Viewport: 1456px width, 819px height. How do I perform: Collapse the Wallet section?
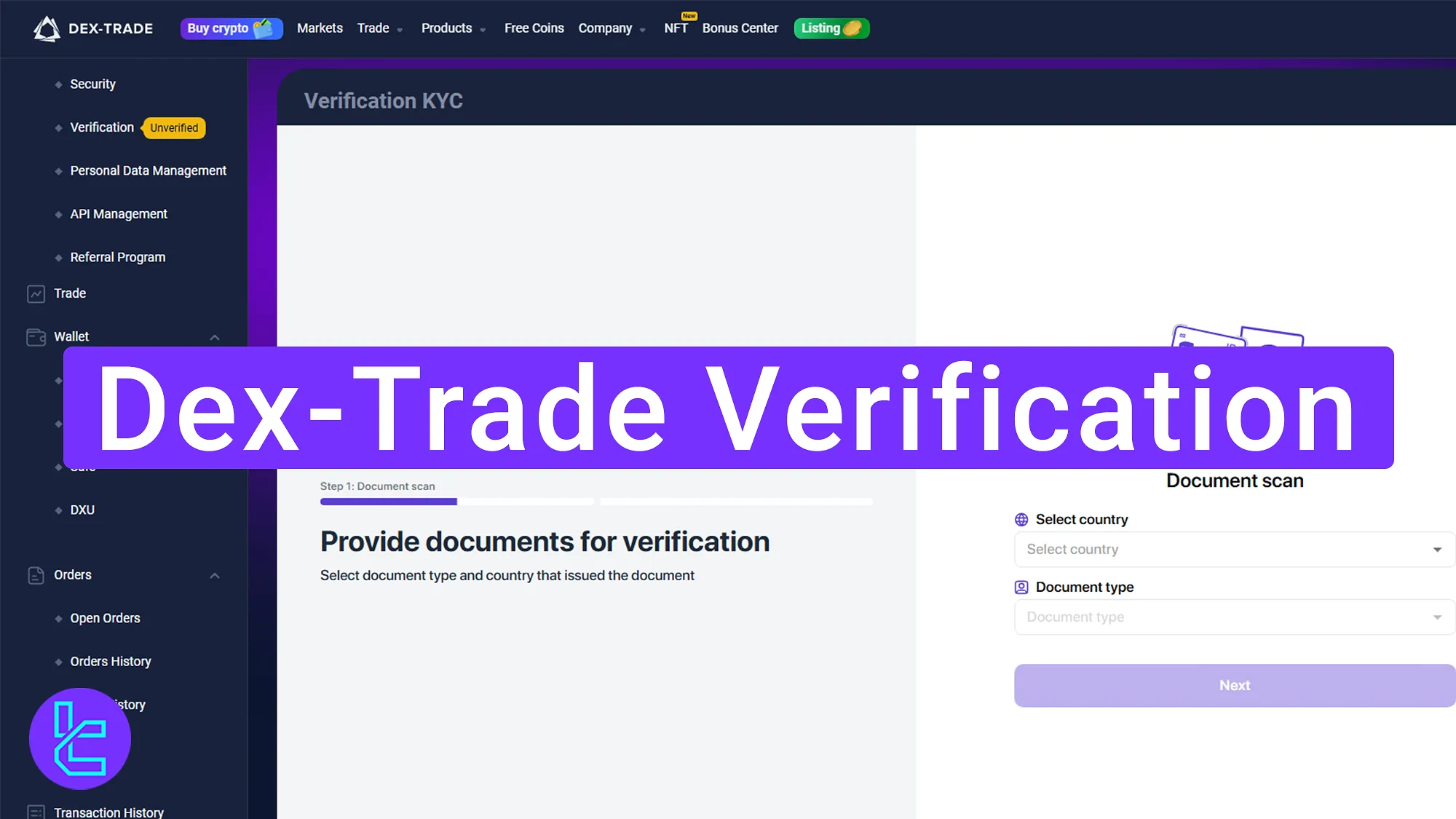215,337
